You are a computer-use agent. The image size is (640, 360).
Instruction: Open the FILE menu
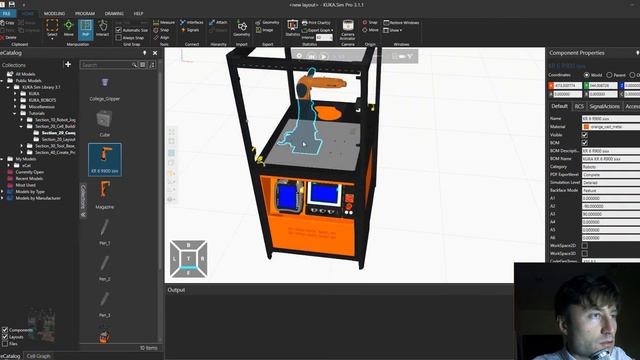coord(7,13)
